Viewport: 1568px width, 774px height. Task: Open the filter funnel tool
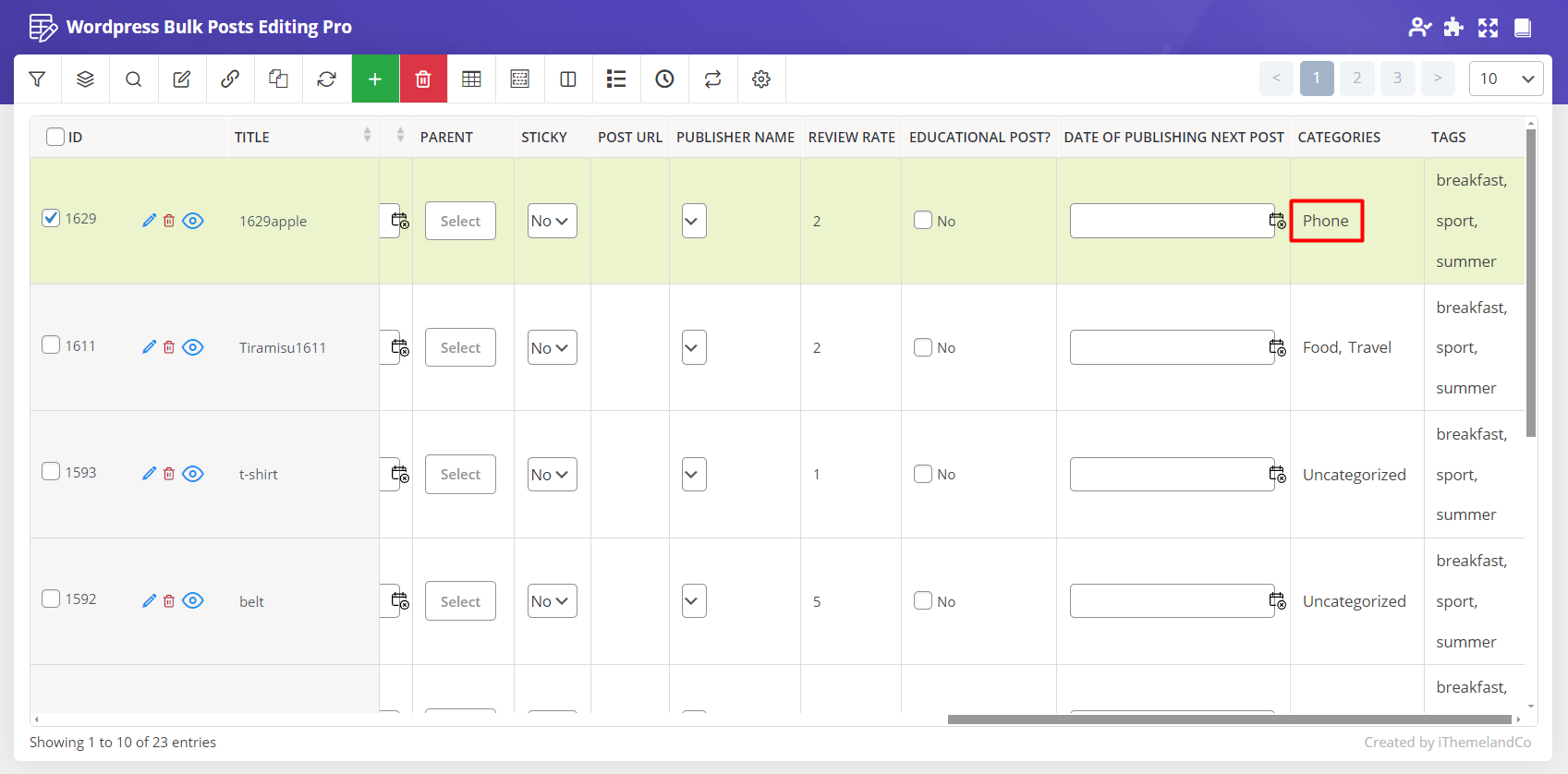point(37,79)
